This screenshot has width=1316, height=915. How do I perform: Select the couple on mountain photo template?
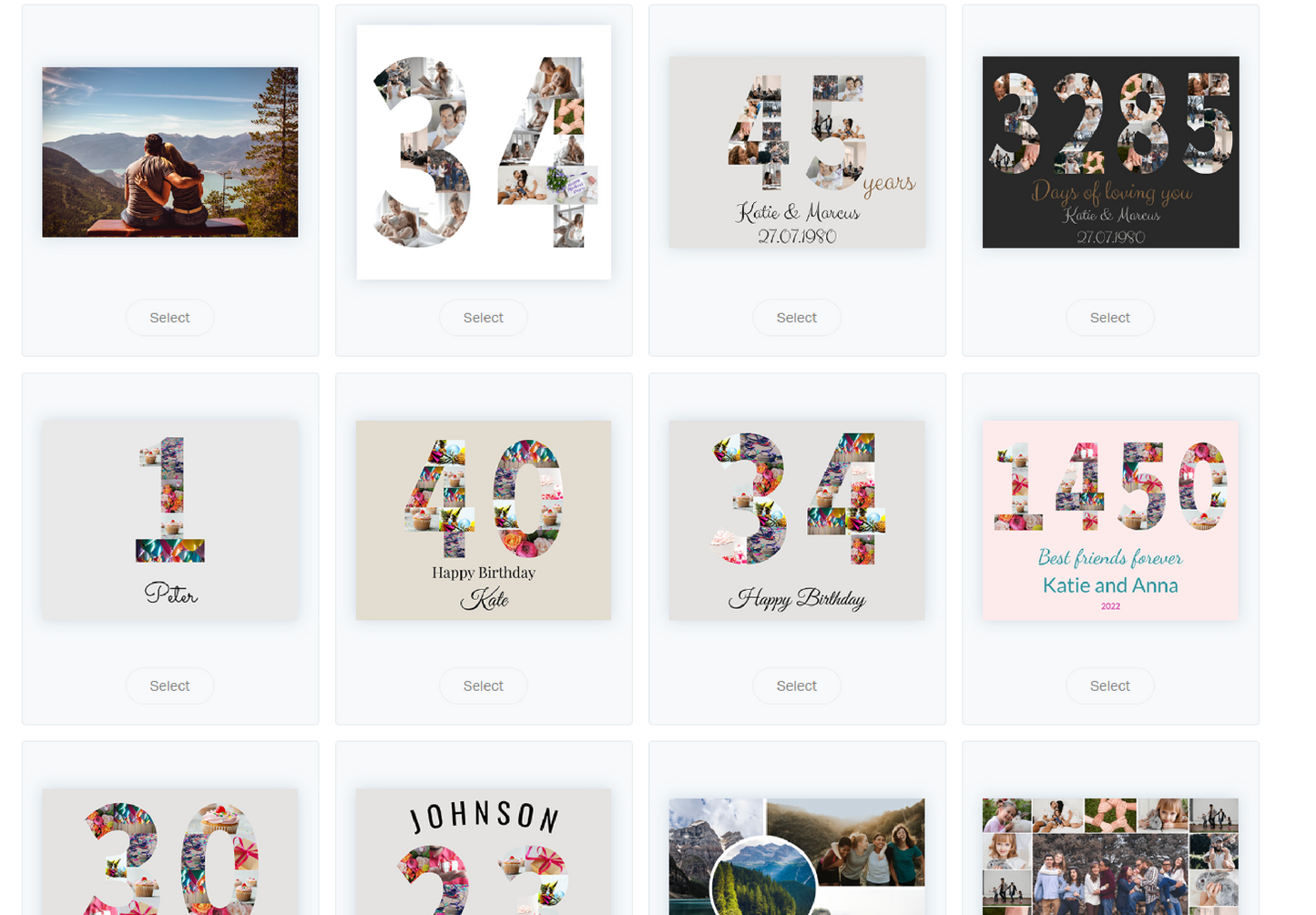[169, 318]
